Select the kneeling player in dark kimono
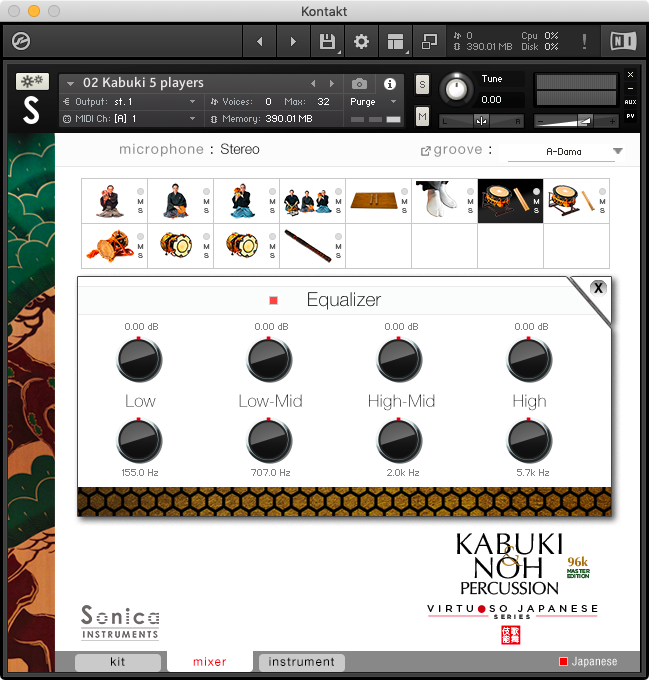Viewport: 649px width, 680px height. (x=176, y=201)
